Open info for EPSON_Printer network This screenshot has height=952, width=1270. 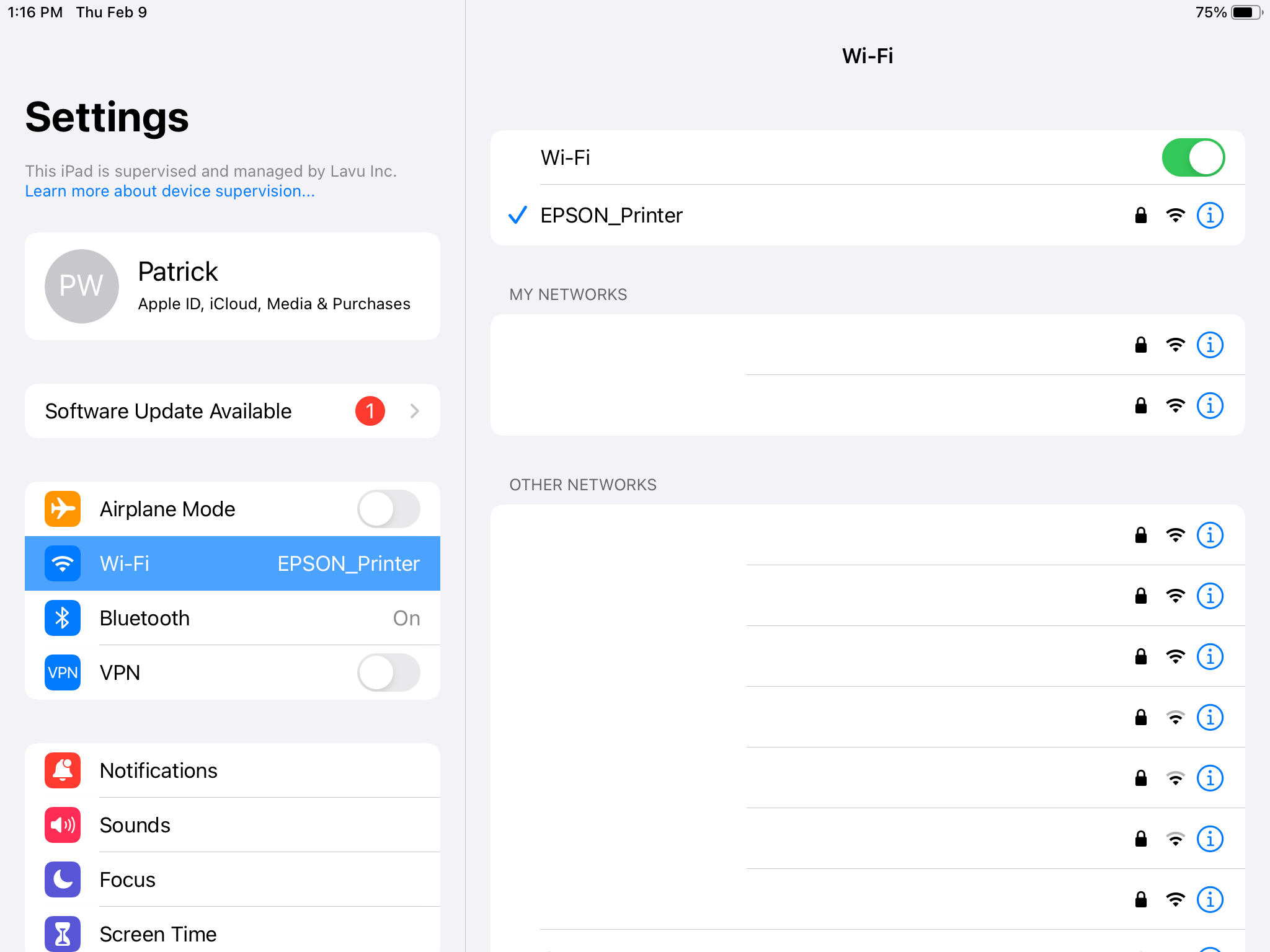coord(1210,216)
